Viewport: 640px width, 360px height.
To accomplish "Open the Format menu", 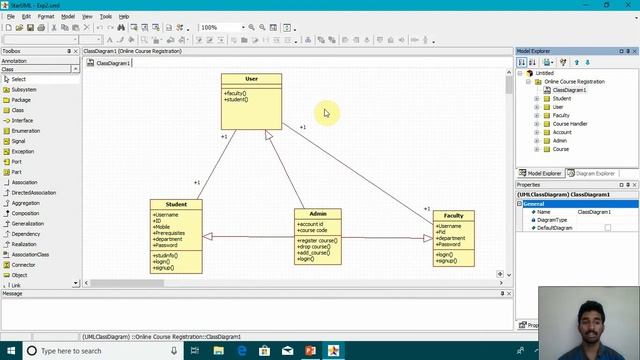I will [x=46, y=16].
